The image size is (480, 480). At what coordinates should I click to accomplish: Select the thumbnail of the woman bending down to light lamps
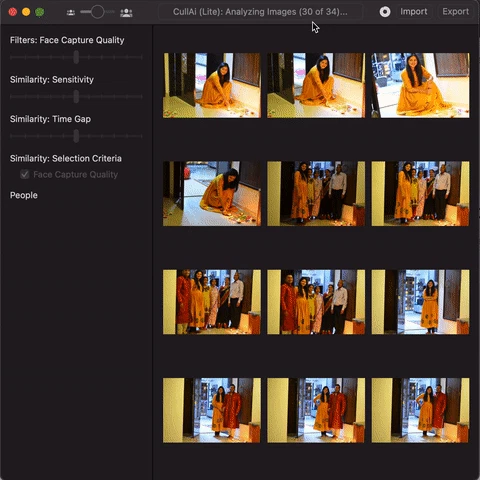click(212, 194)
